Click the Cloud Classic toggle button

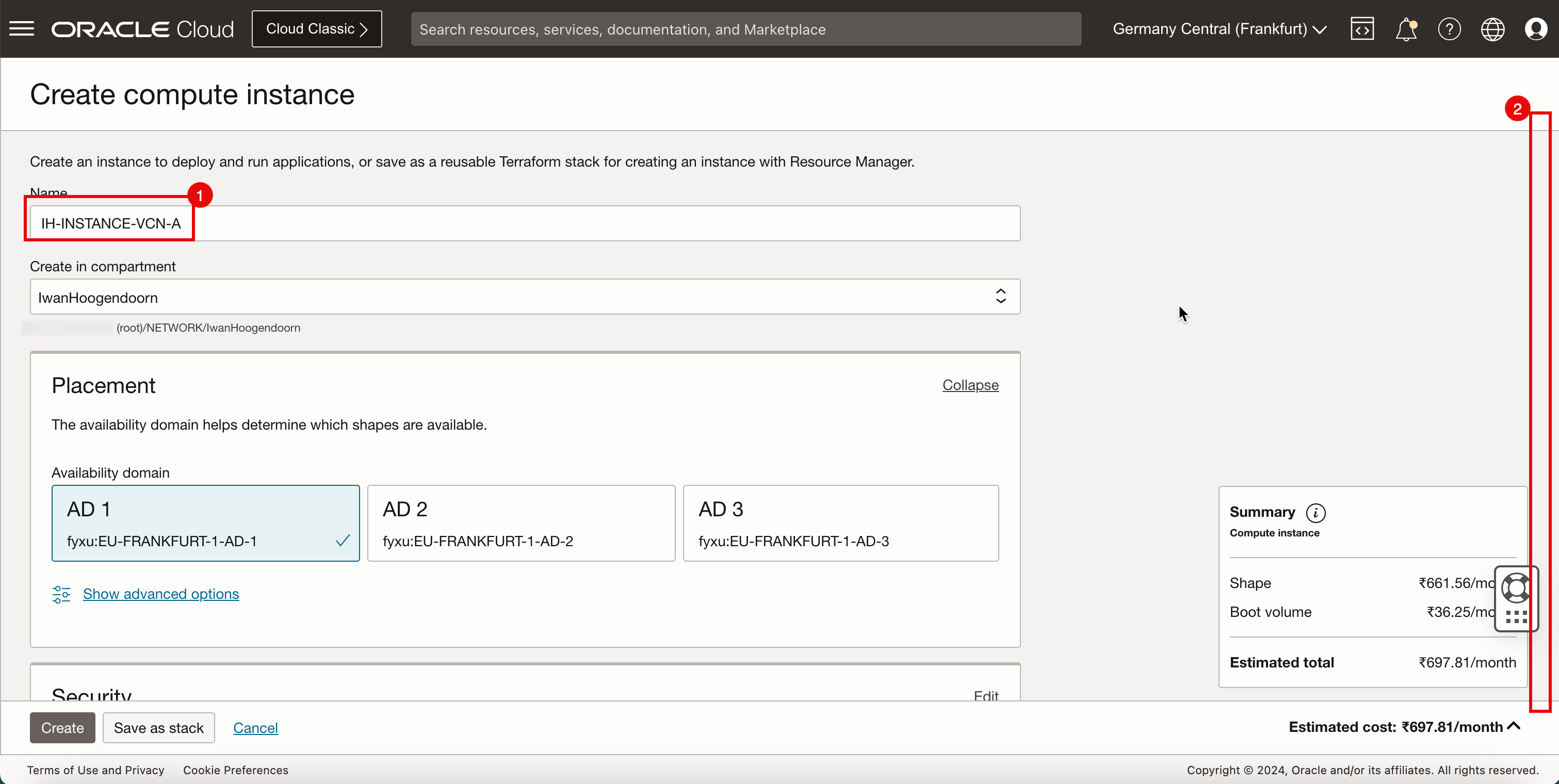(x=318, y=29)
